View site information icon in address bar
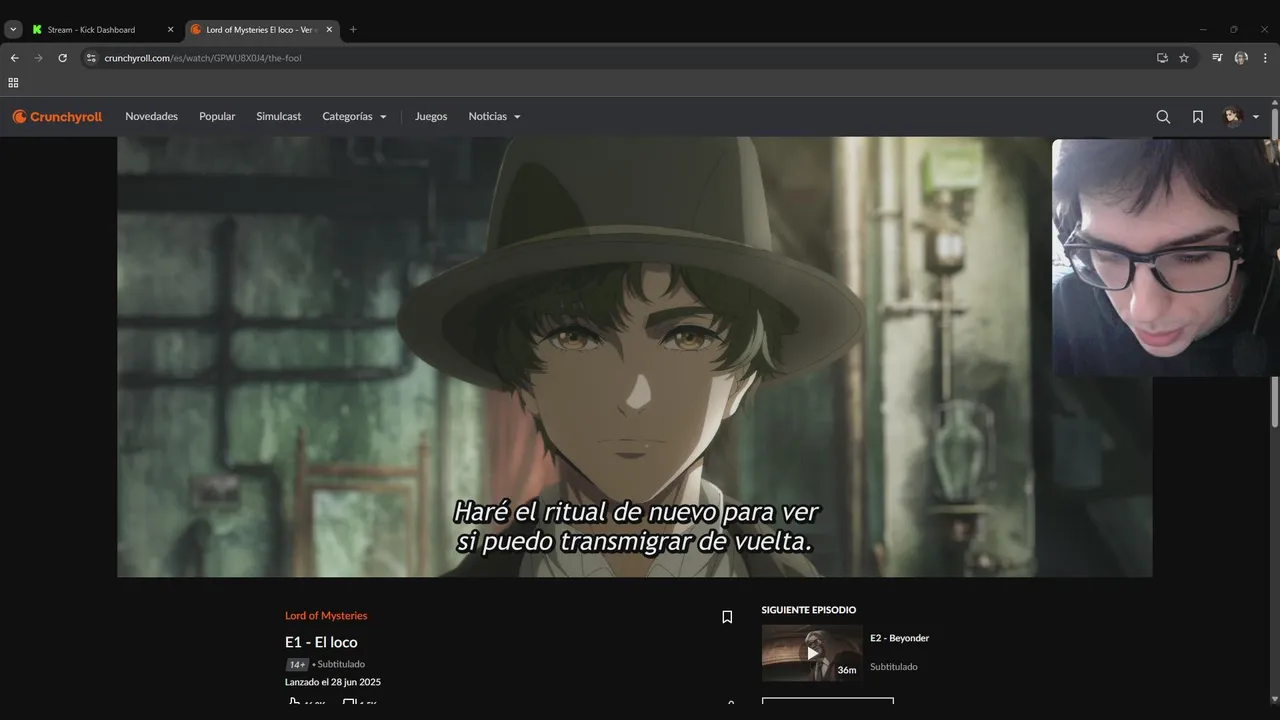The width and height of the screenshot is (1280, 720). click(91, 58)
